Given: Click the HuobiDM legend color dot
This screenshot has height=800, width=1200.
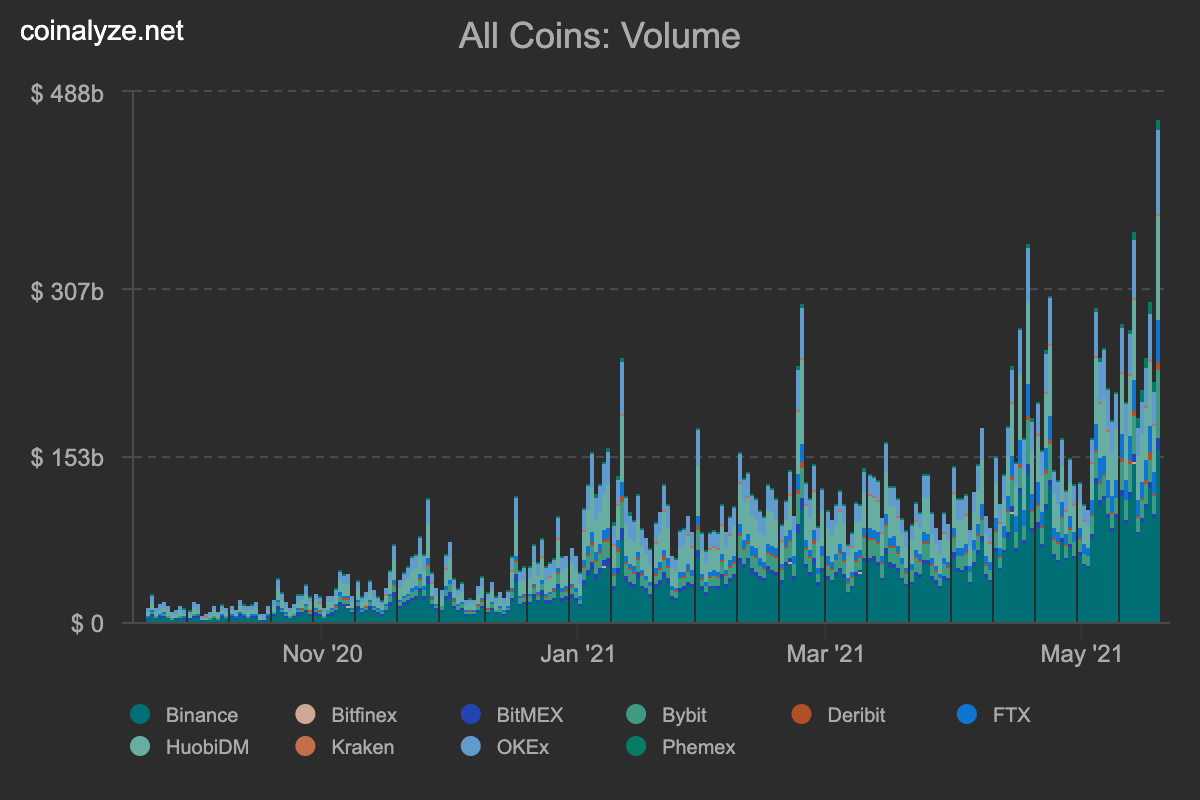Looking at the screenshot, I should (140, 746).
